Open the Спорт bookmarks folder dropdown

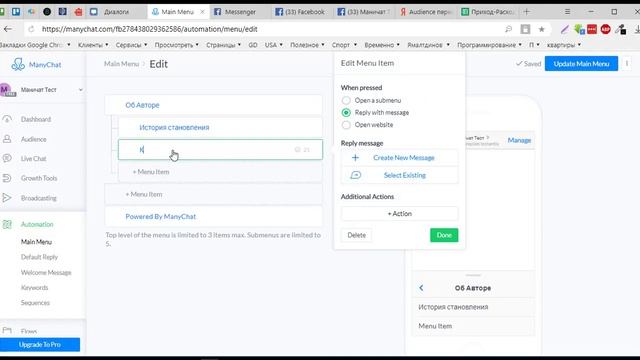344,45
